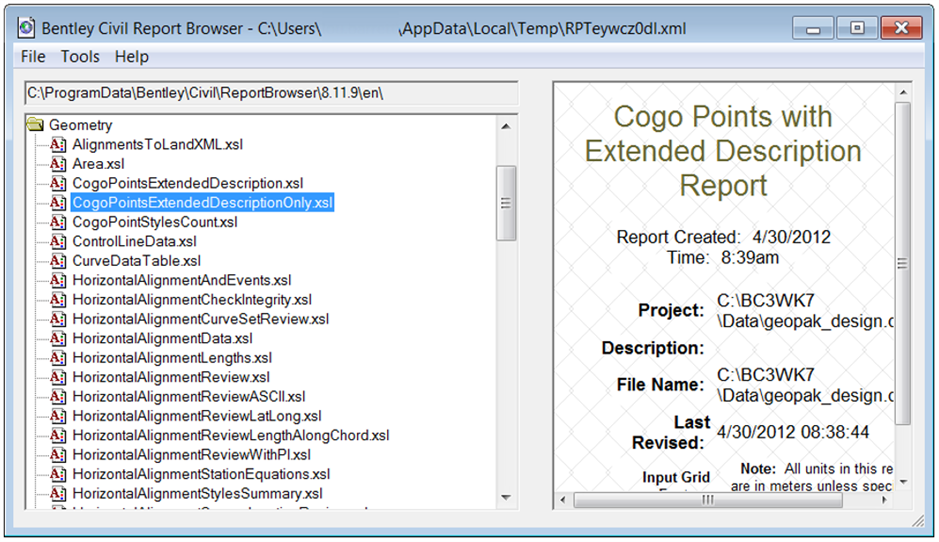Screen dimensions: 939x542
Task: Click the icon beside CurveDataTable.xsl
Action: tap(58, 261)
